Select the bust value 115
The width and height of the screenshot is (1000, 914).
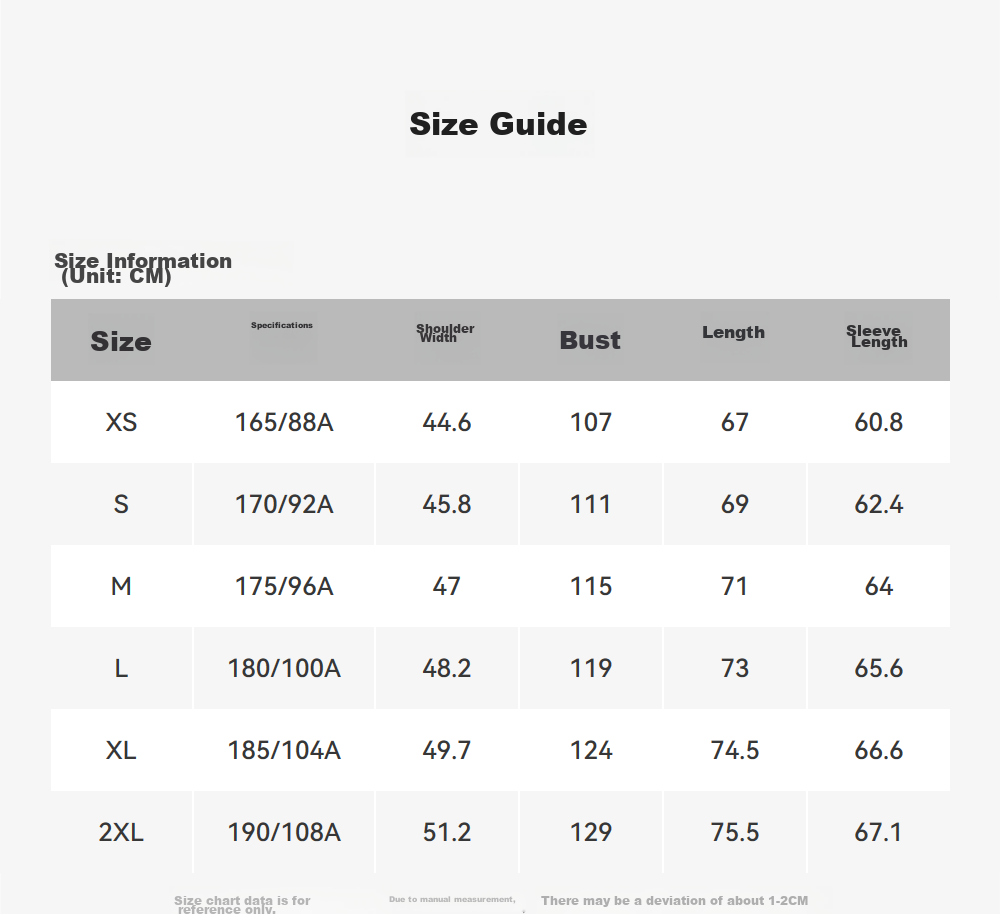(x=591, y=586)
